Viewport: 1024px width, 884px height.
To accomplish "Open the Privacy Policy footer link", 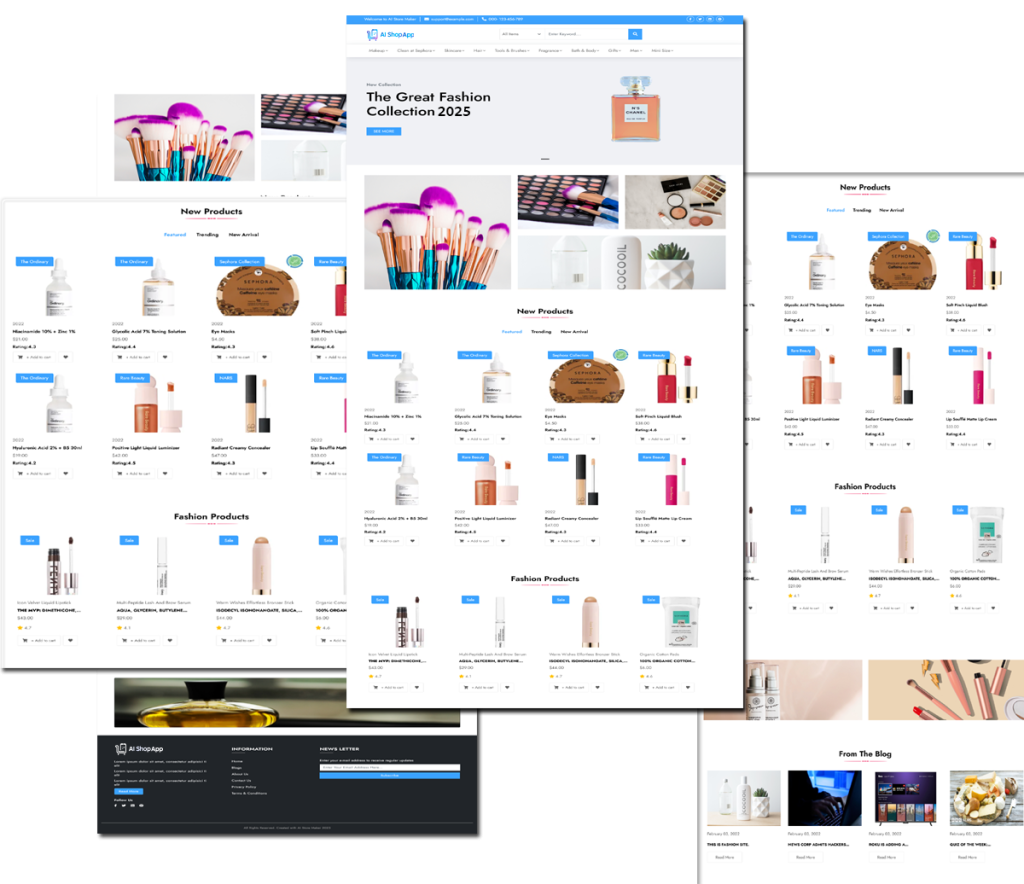I will pos(242,787).
